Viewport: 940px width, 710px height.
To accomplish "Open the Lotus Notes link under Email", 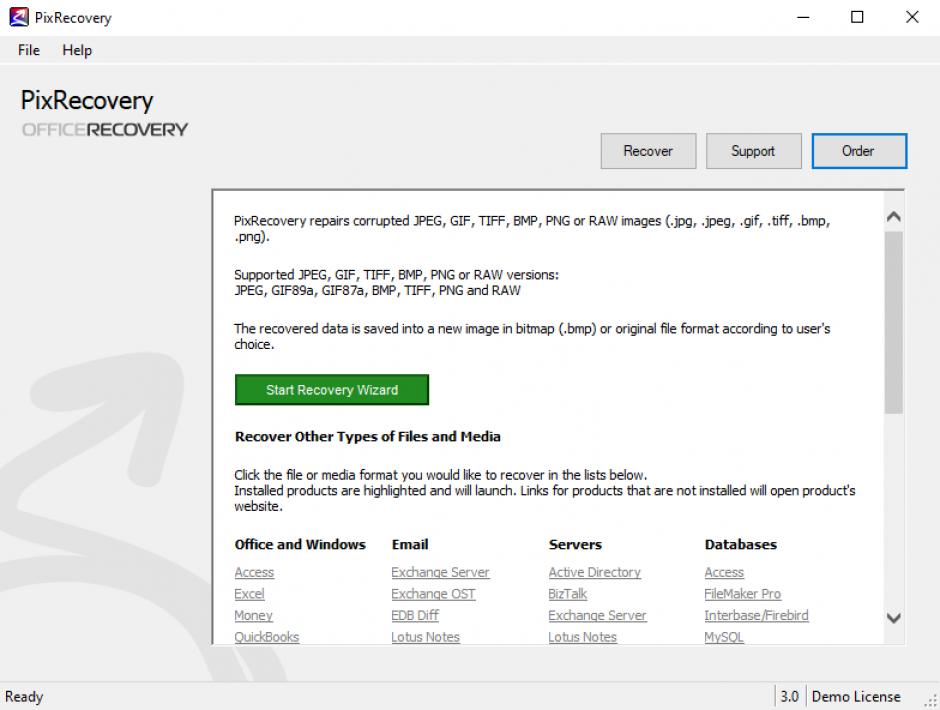I will coord(426,637).
